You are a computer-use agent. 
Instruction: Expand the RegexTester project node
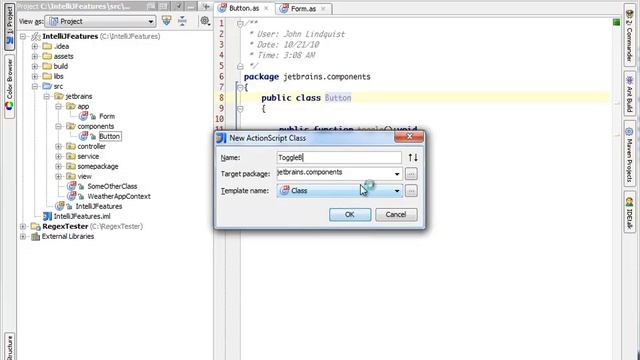[23, 227]
